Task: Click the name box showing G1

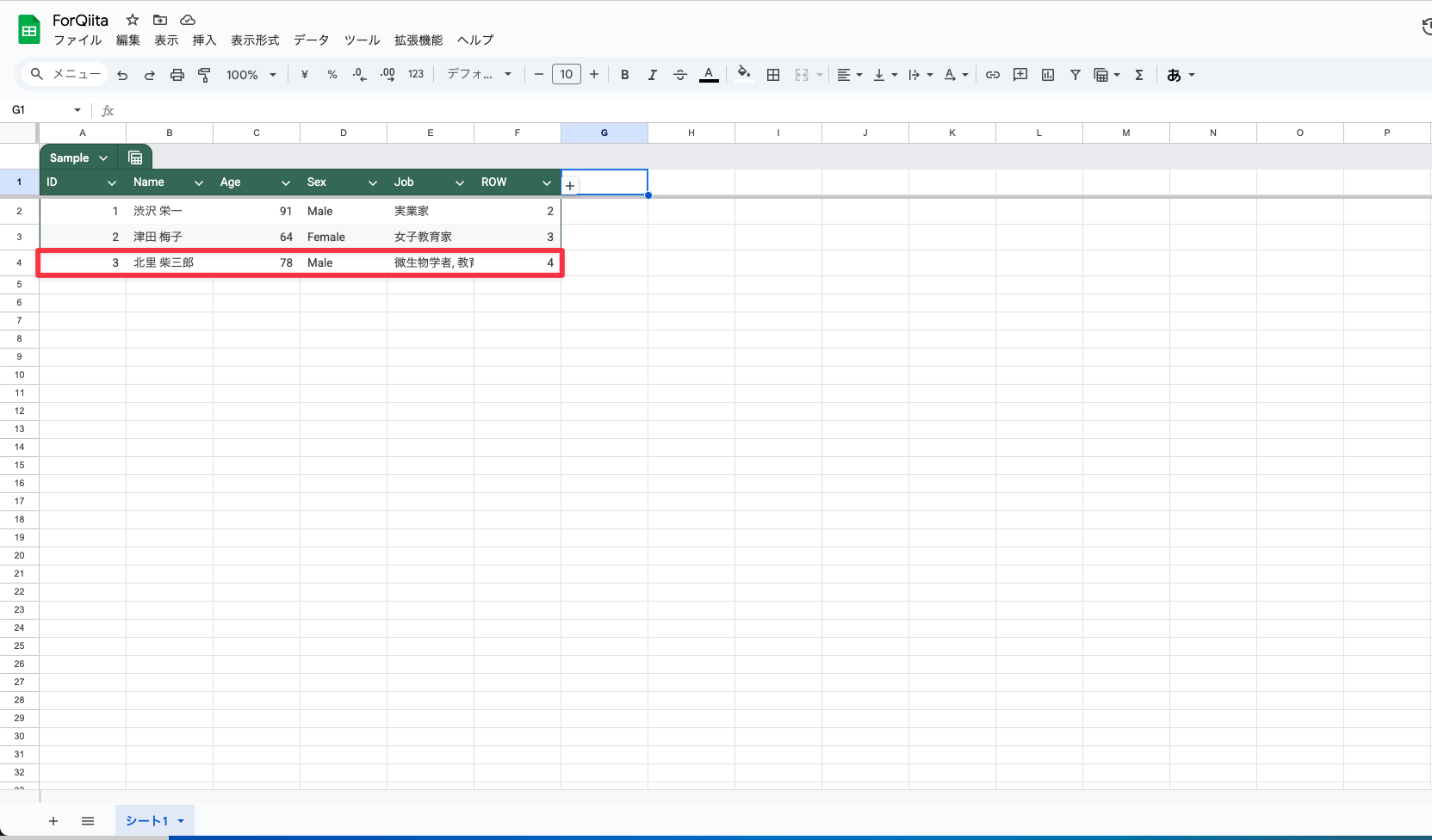Action: (46, 110)
